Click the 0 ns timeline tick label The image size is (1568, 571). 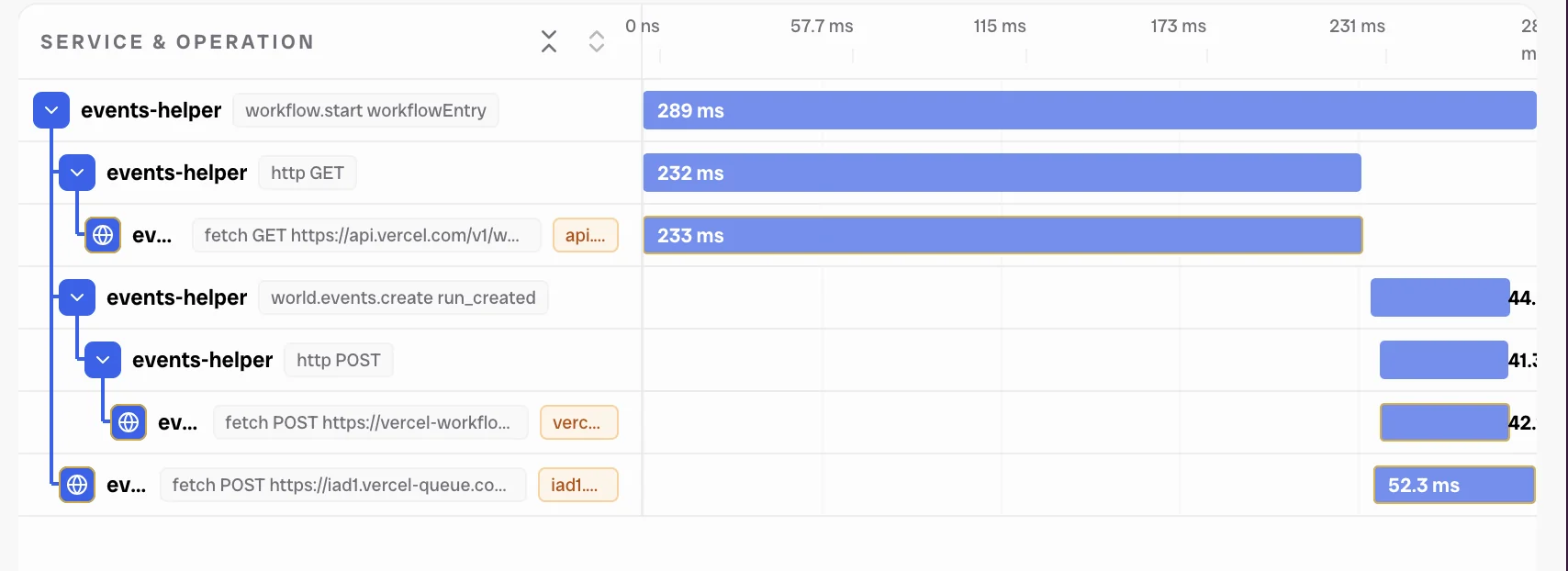click(x=643, y=27)
